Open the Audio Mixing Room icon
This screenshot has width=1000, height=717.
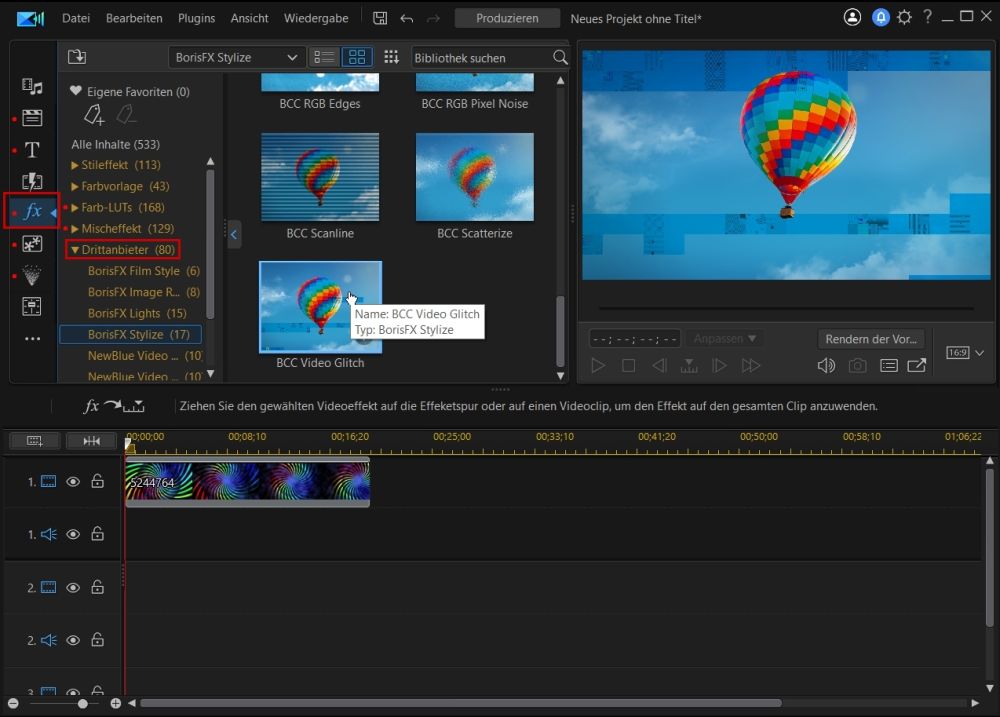point(32,307)
